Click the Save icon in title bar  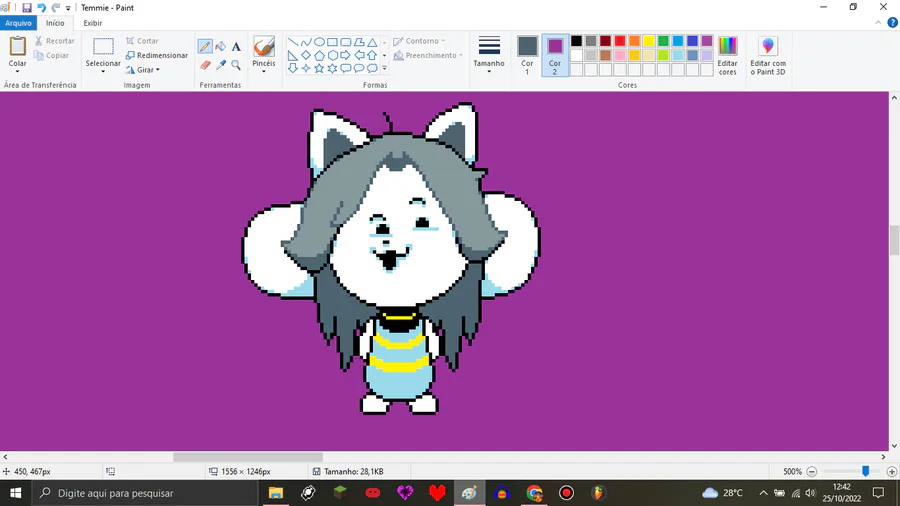27,7
